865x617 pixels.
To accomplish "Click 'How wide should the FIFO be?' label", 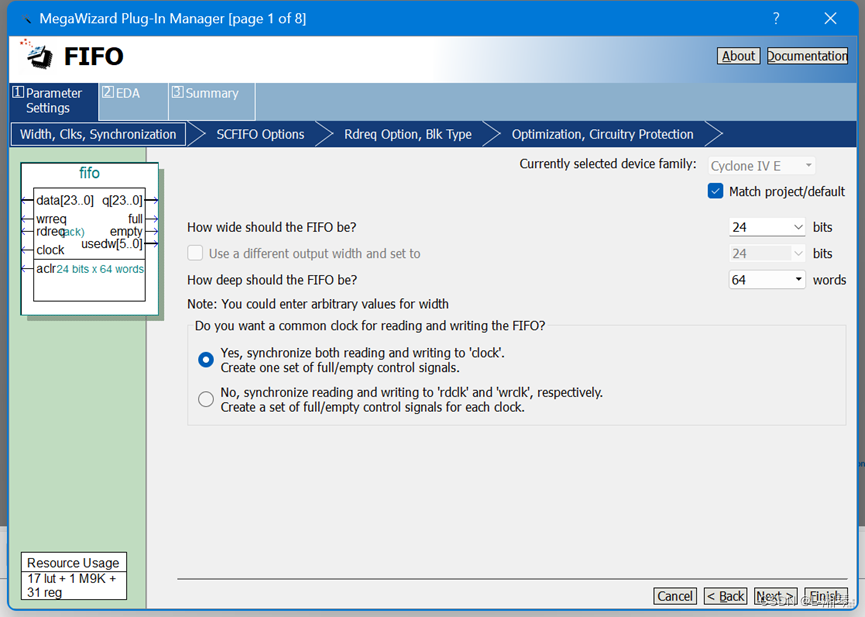I will click(x=271, y=227).
